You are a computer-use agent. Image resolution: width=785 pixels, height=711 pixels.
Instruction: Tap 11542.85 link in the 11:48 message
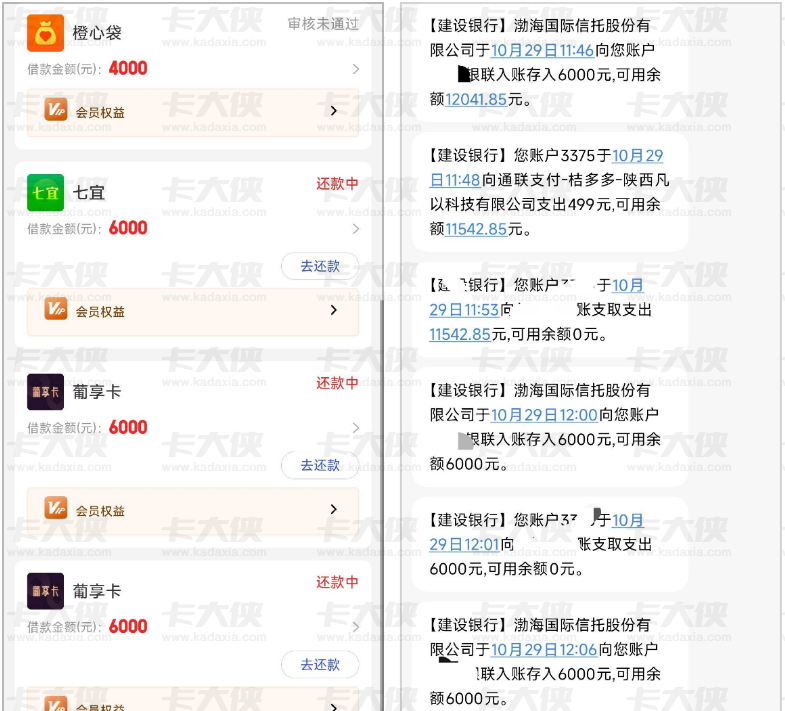(476, 229)
